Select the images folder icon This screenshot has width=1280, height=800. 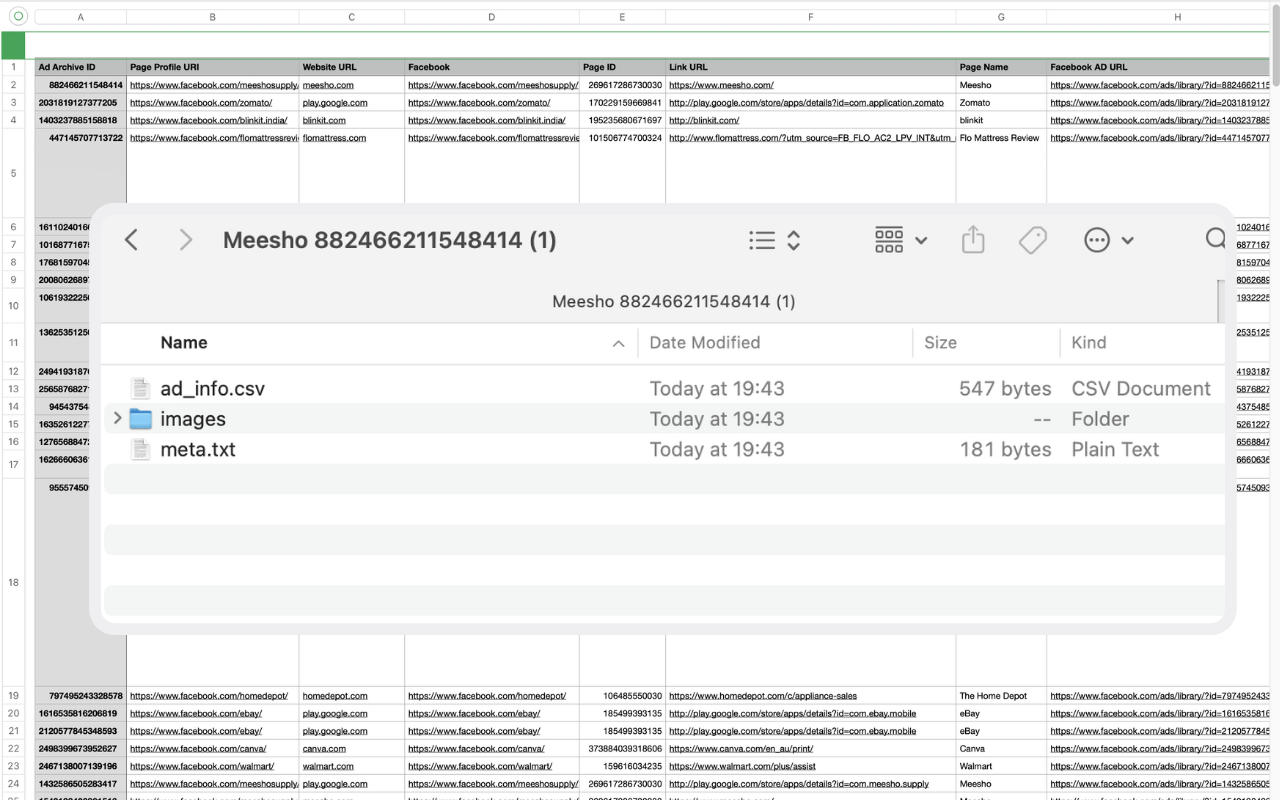point(140,419)
